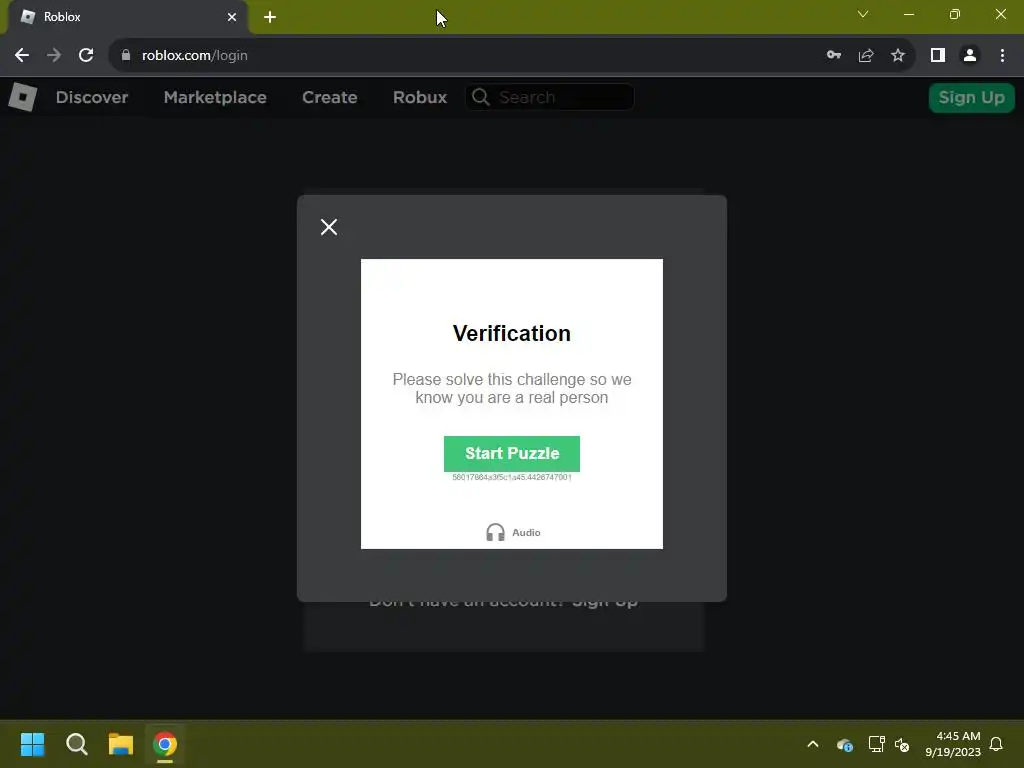
Task: Minimize the Chrome window
Action: point(909,14)
